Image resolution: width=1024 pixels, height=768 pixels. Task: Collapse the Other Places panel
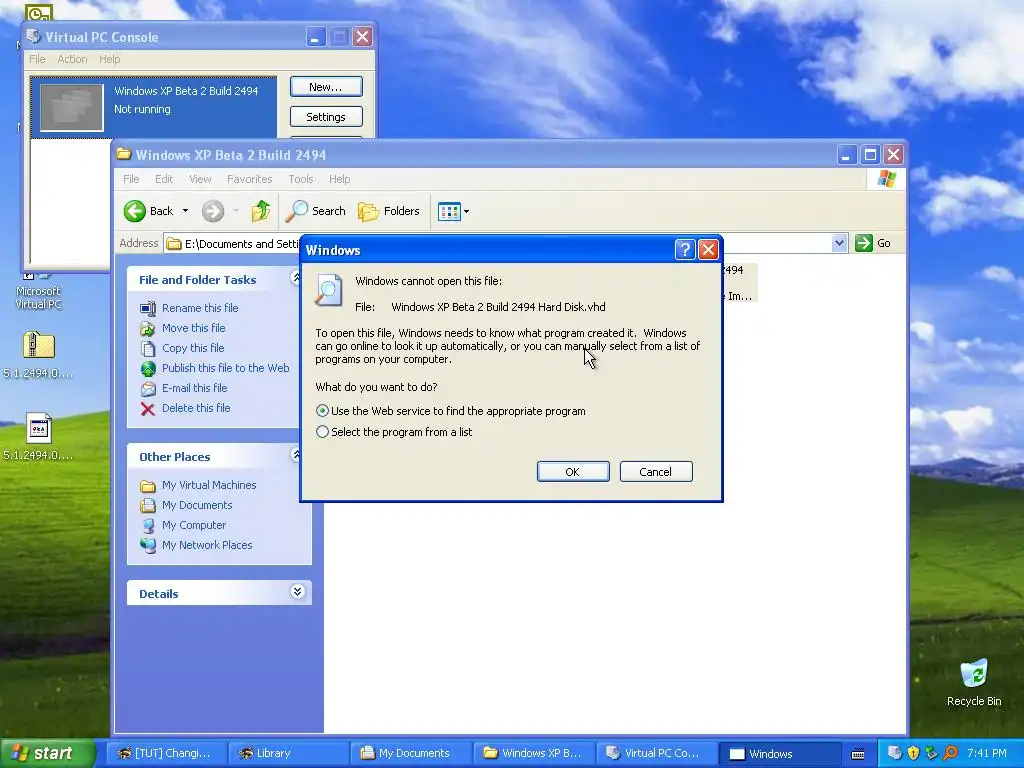[297, 455]
